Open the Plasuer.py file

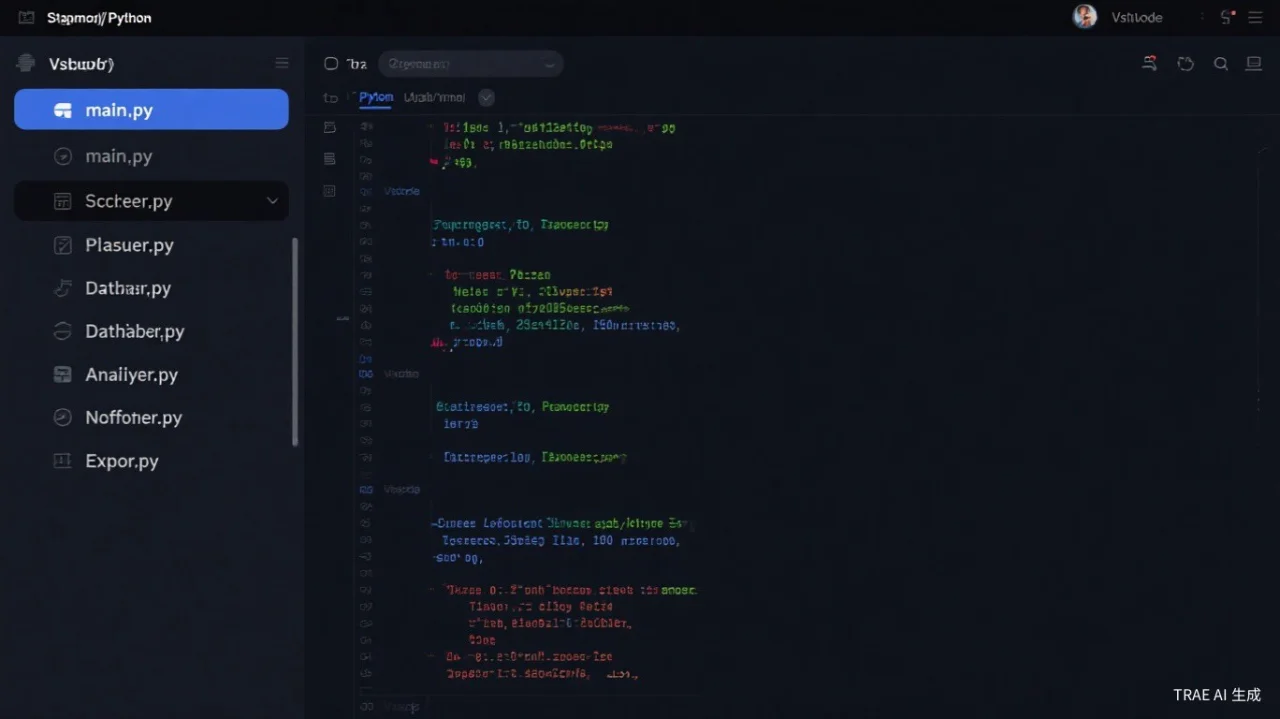click(130, 245)
